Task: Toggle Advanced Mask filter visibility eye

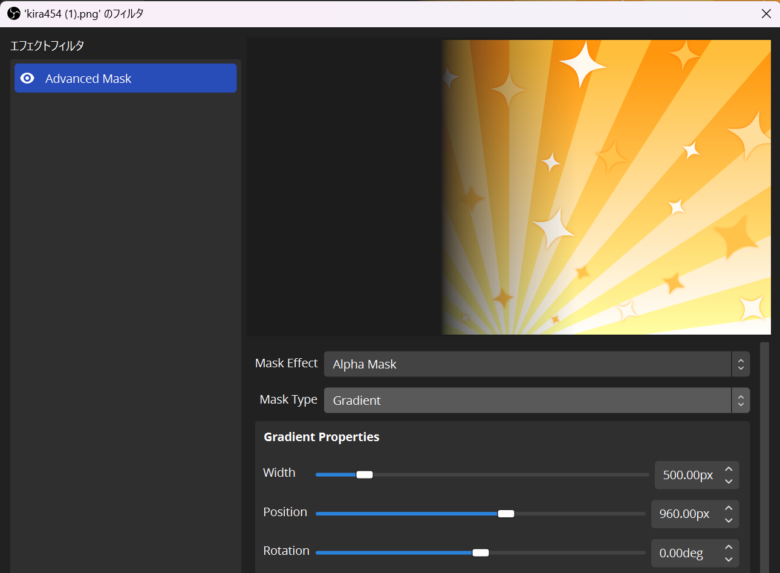Action: point(27,78)
